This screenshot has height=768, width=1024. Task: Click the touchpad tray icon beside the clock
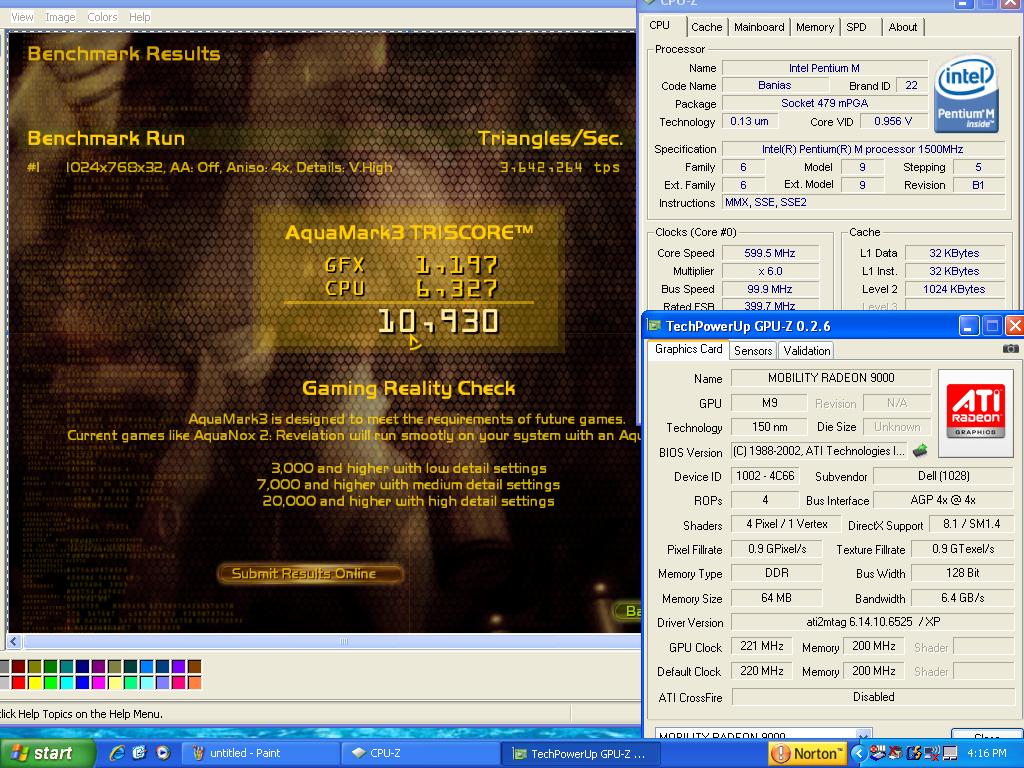[950, 754]
